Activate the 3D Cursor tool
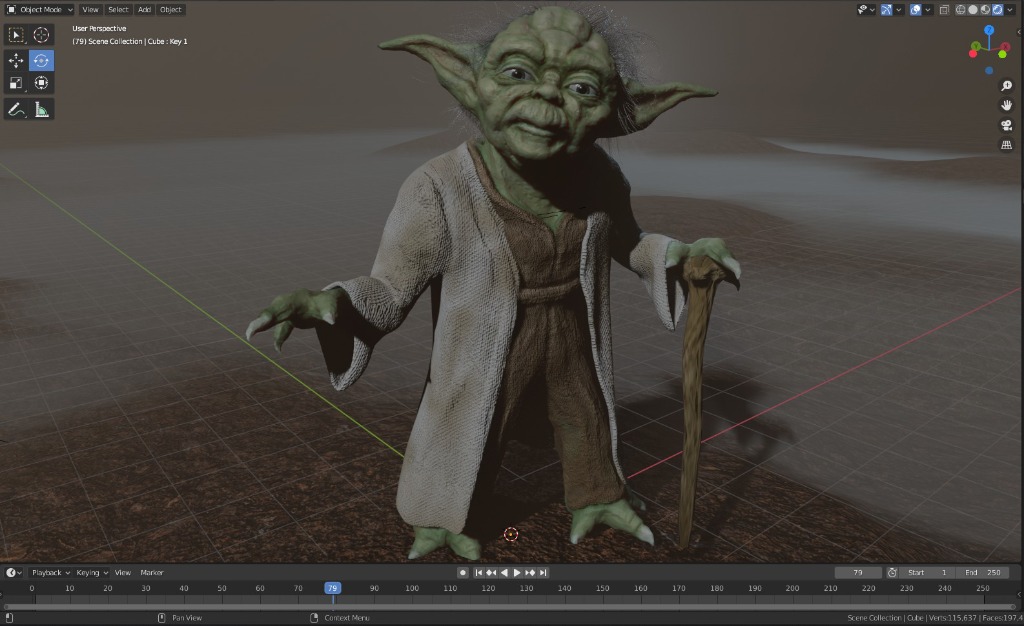Image resolution: width=1024 pixels, height=626 pixels. [x=41, y=35]
